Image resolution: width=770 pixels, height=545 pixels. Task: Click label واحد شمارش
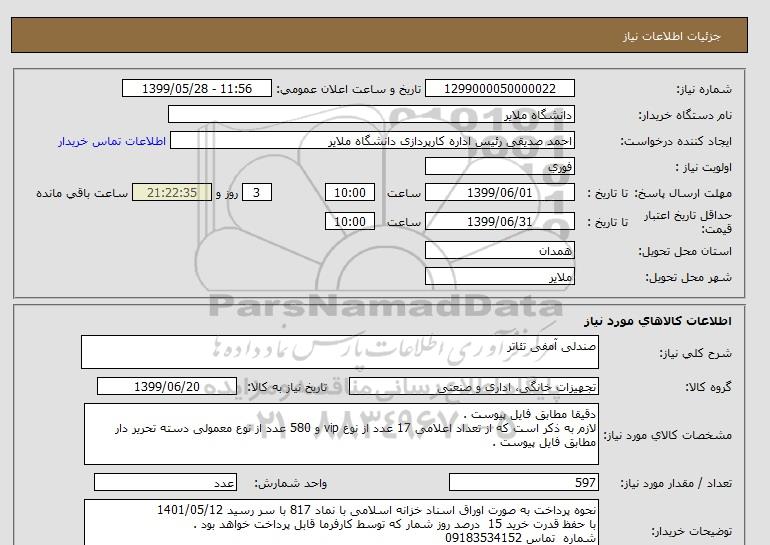(x=291, y=484)
